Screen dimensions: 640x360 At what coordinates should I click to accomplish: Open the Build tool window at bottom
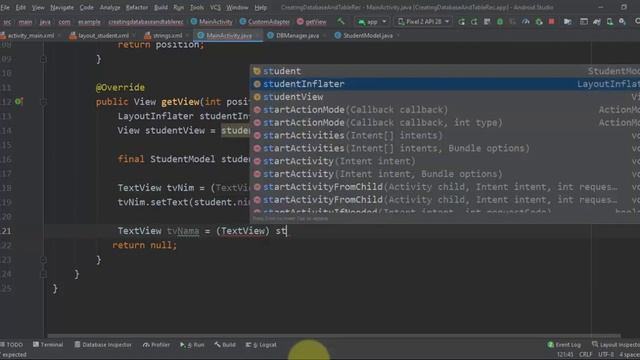pyautogui.click(x=225, y=344)
